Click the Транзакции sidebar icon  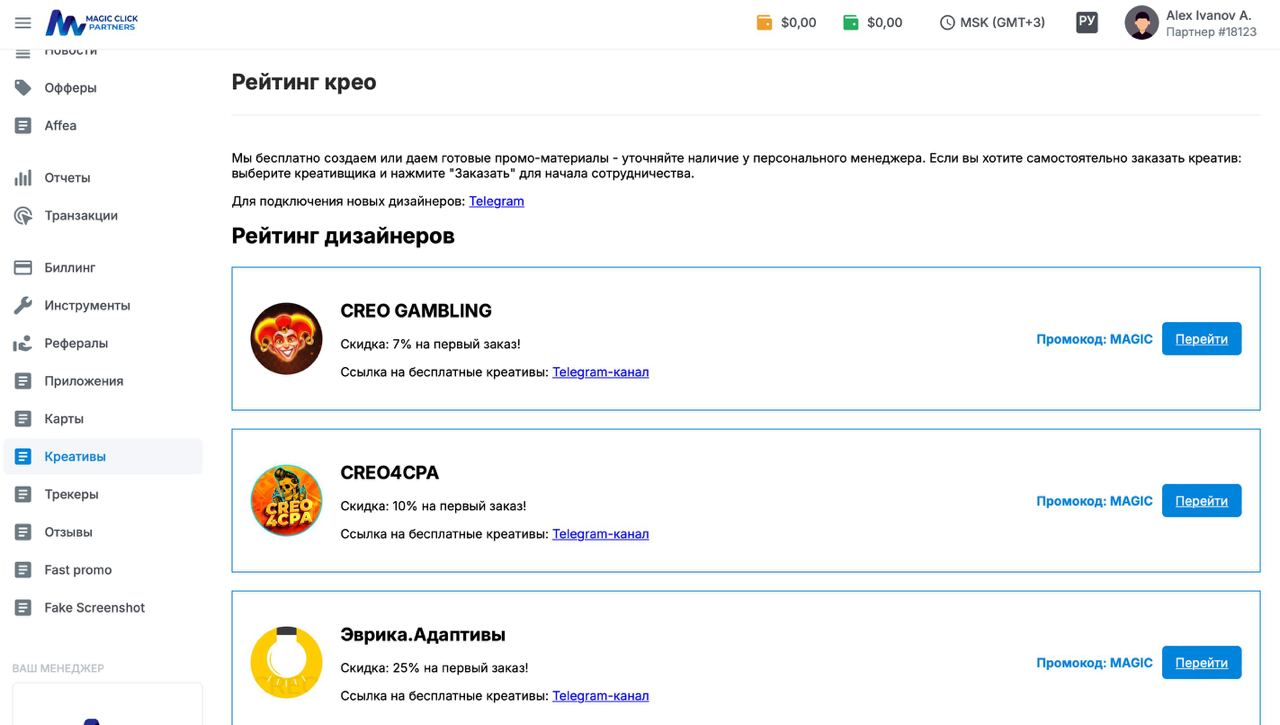tap(23, 216)
